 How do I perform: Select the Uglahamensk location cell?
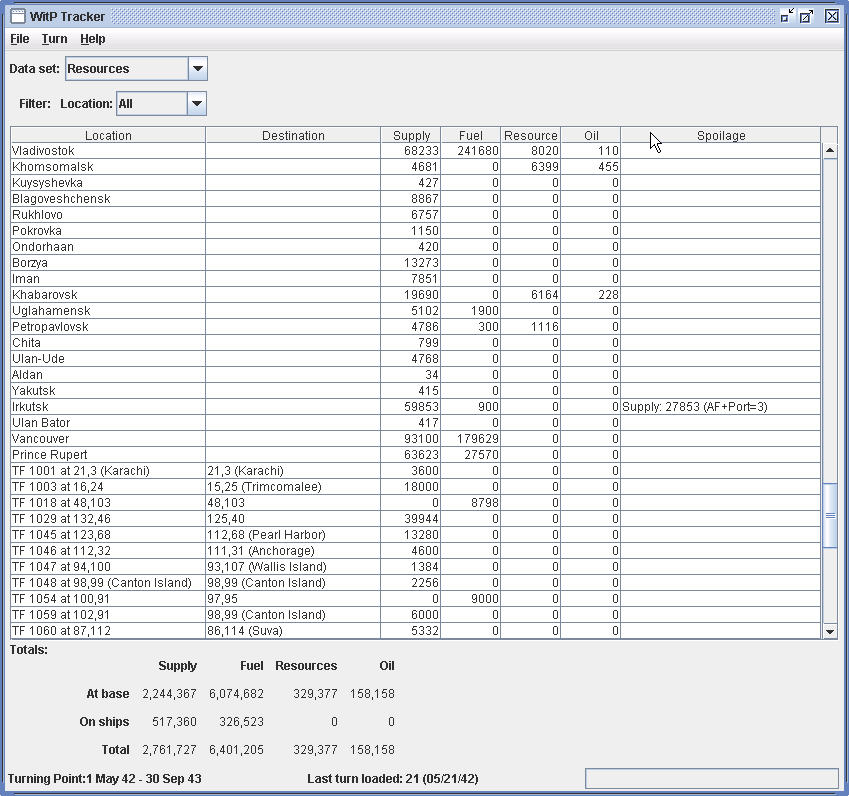click(x=108, y=311)
